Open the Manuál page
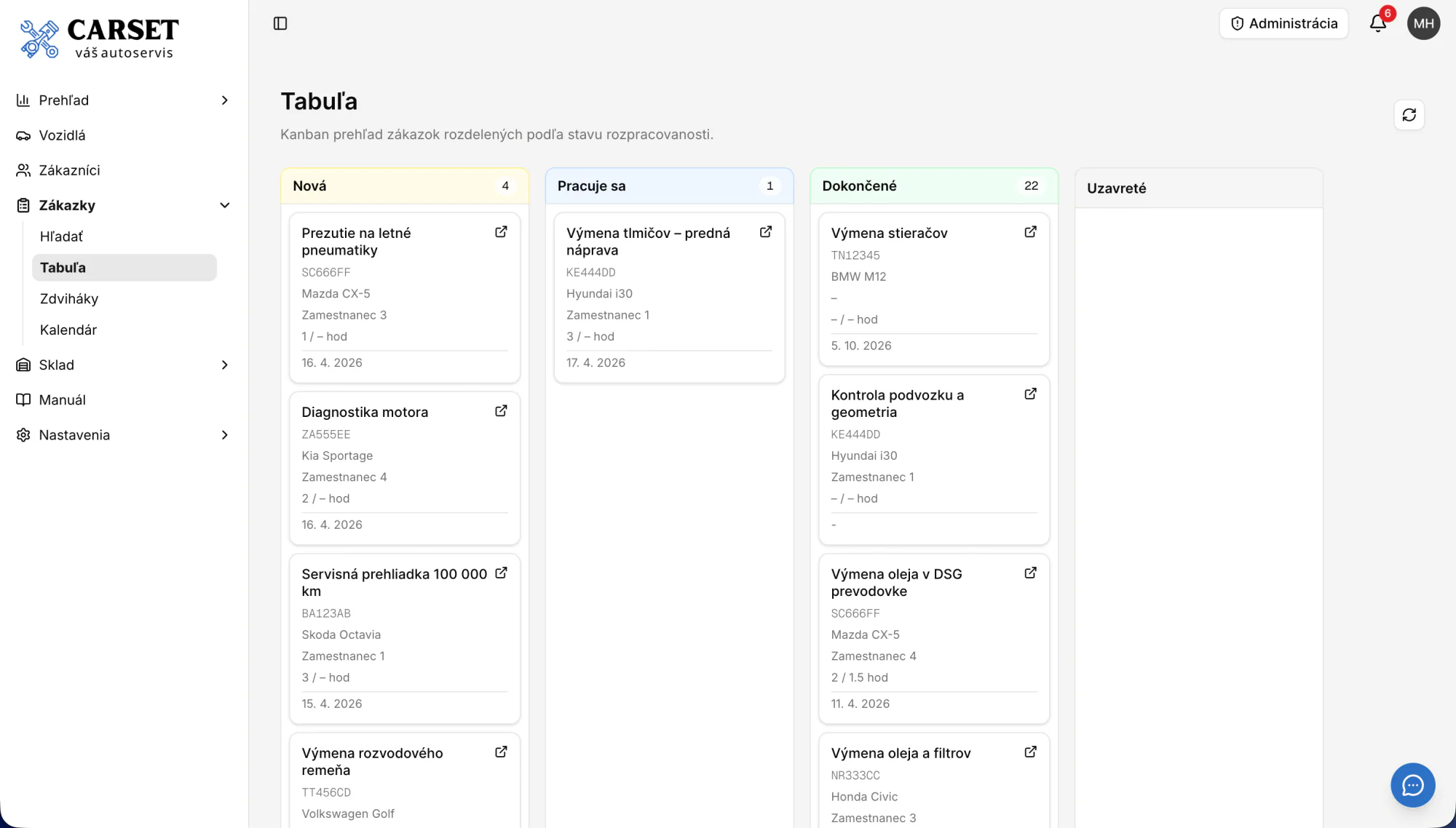 click(124, 400)
